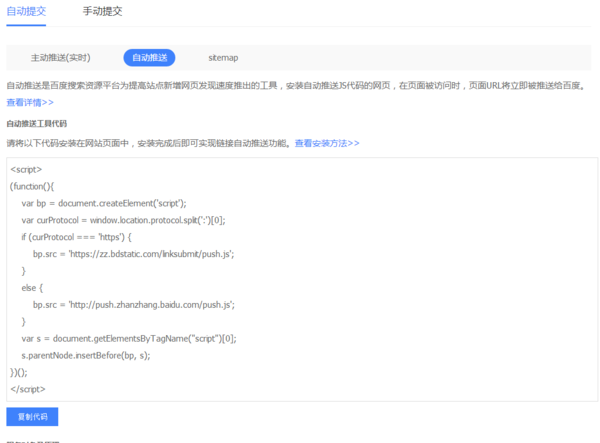Click the zz.bdstatic.com push.js line
This screenshot has width=600, height=443.
pyautogui.click(x=134, y=254)
